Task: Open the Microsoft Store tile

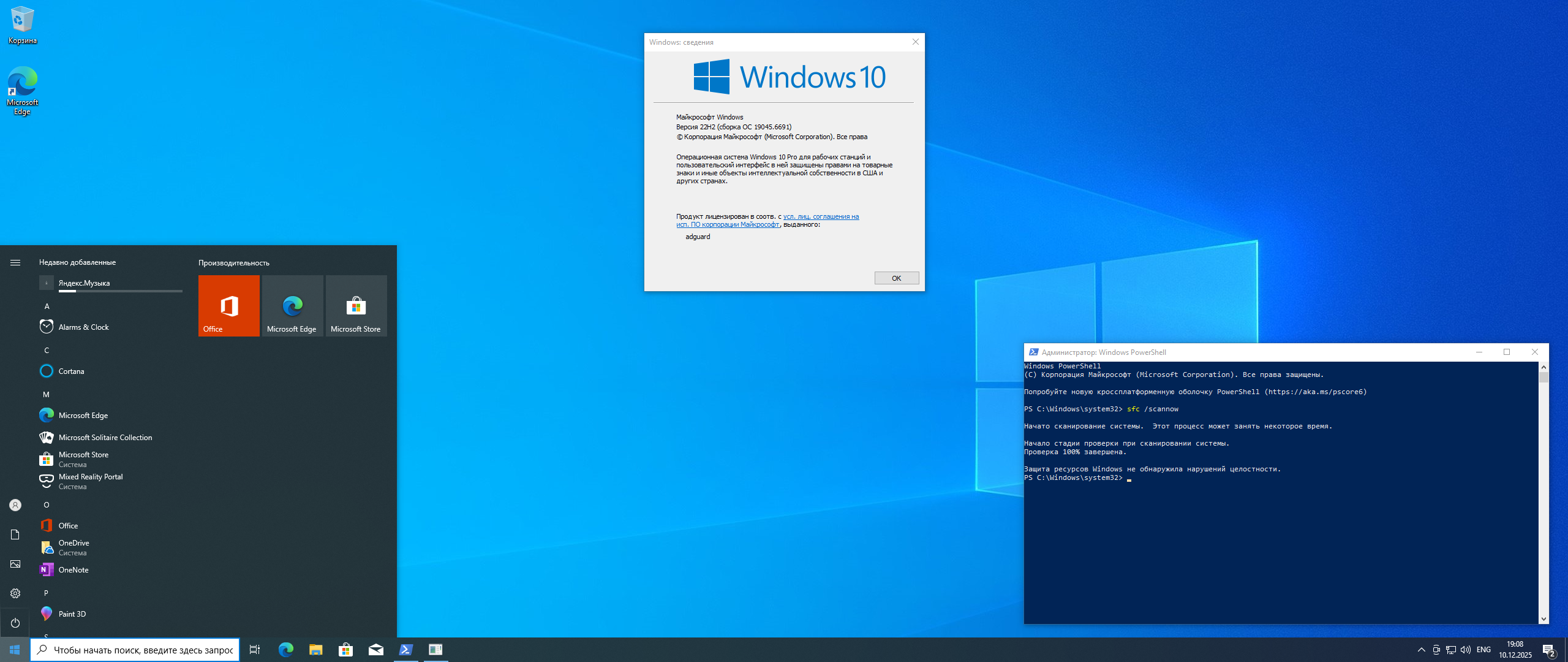Action: [x=356, y=305]
